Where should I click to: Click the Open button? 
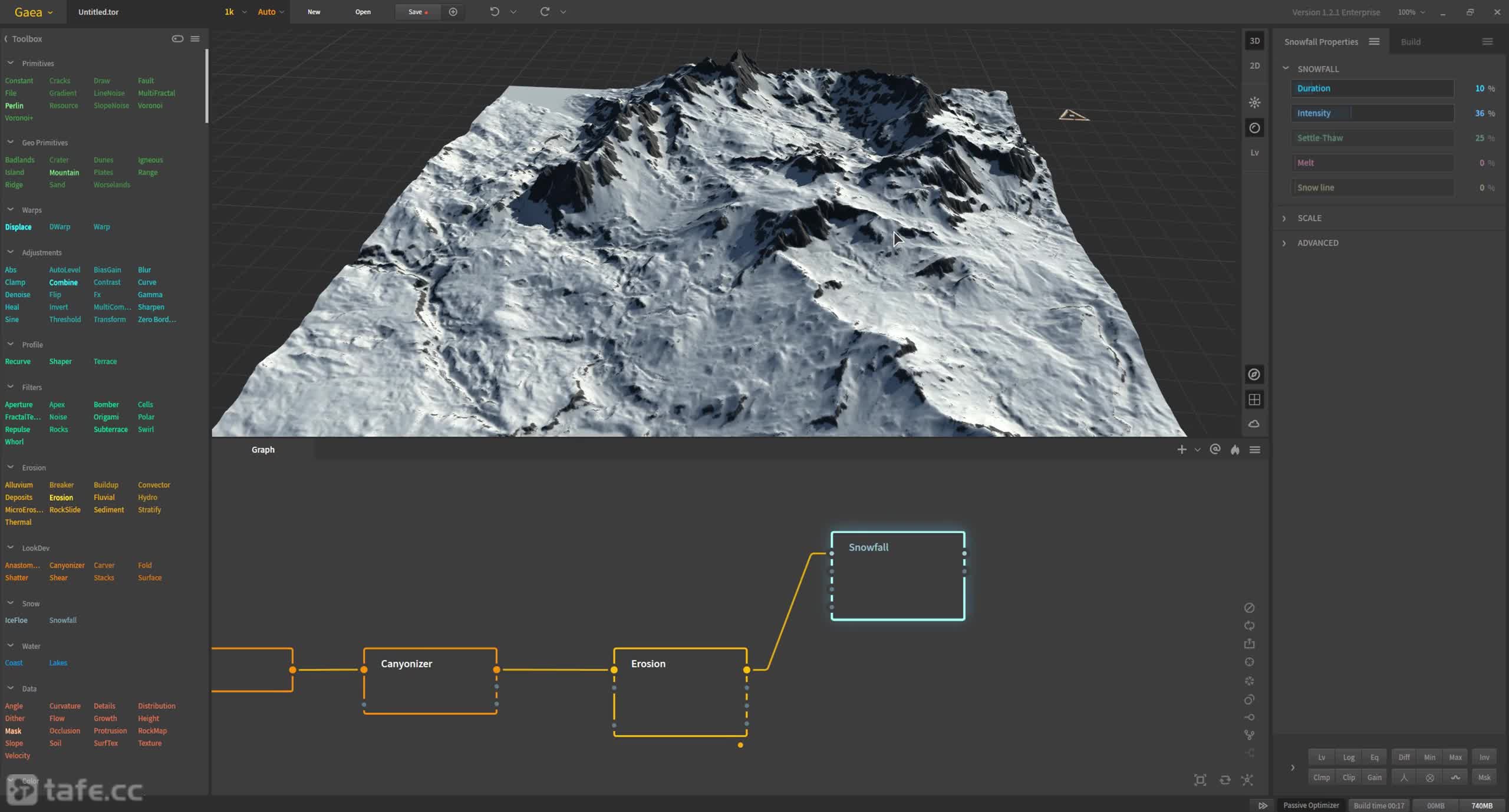pos(363,12)
